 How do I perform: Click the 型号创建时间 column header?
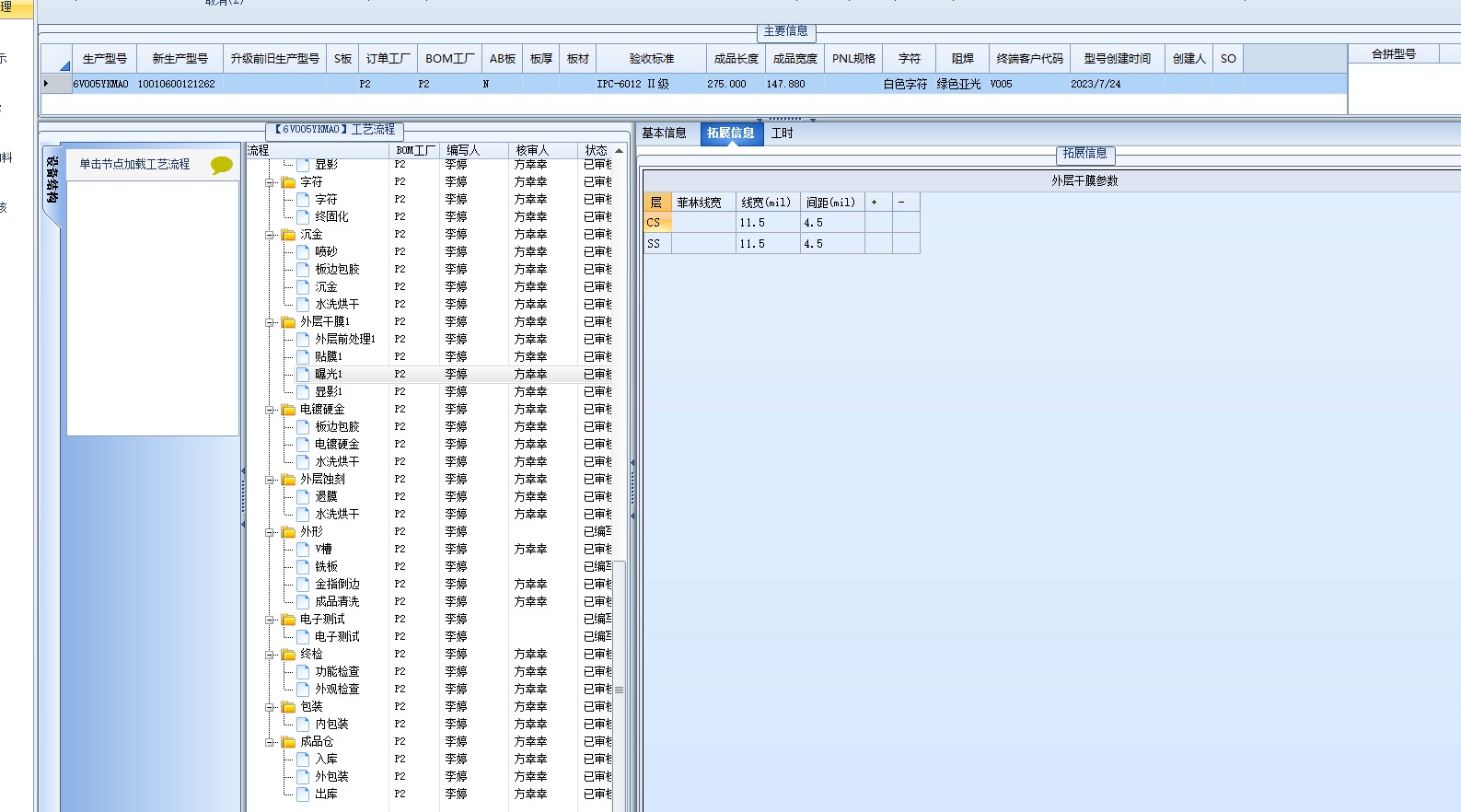[x=1118, y=58]
